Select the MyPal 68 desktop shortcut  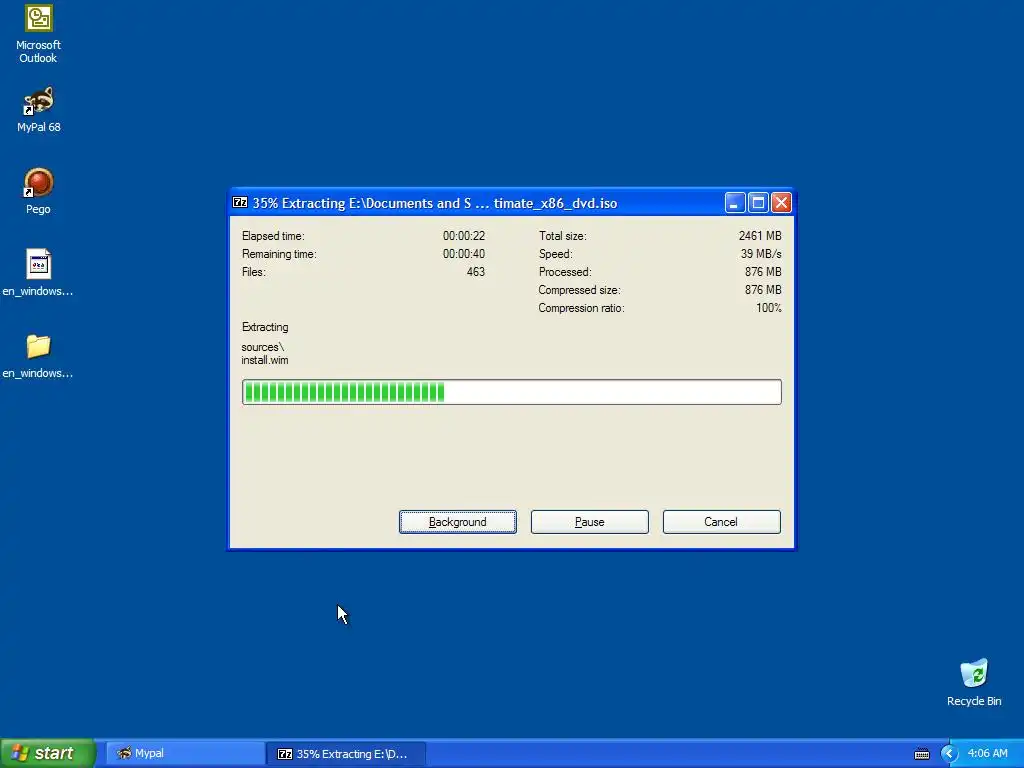click(38, 110)
